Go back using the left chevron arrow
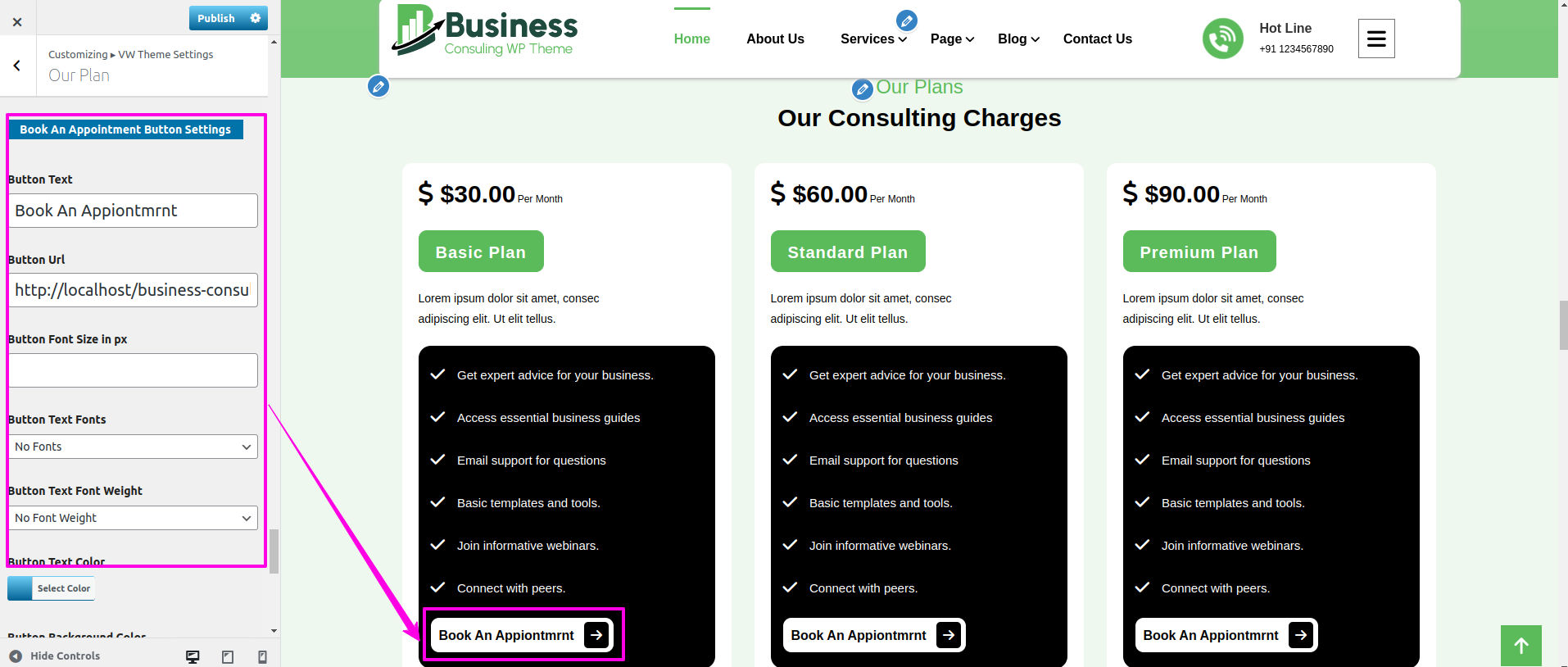Viewport: 1568px width, 667px height. tap(17, 66)
